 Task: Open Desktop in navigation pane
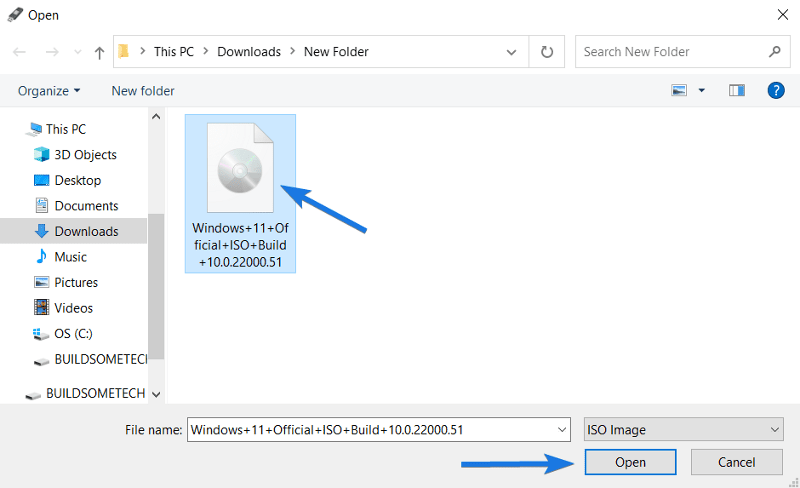pos(78,180)
